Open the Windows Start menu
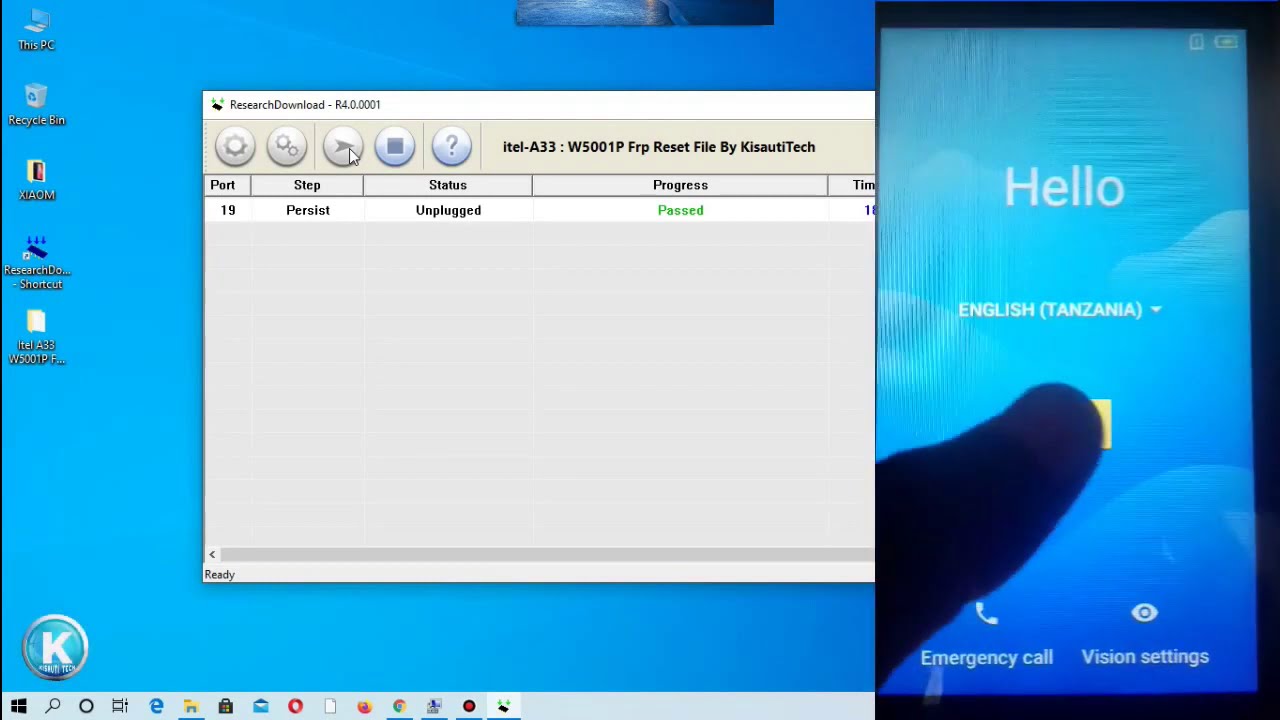 coord(18,706)
